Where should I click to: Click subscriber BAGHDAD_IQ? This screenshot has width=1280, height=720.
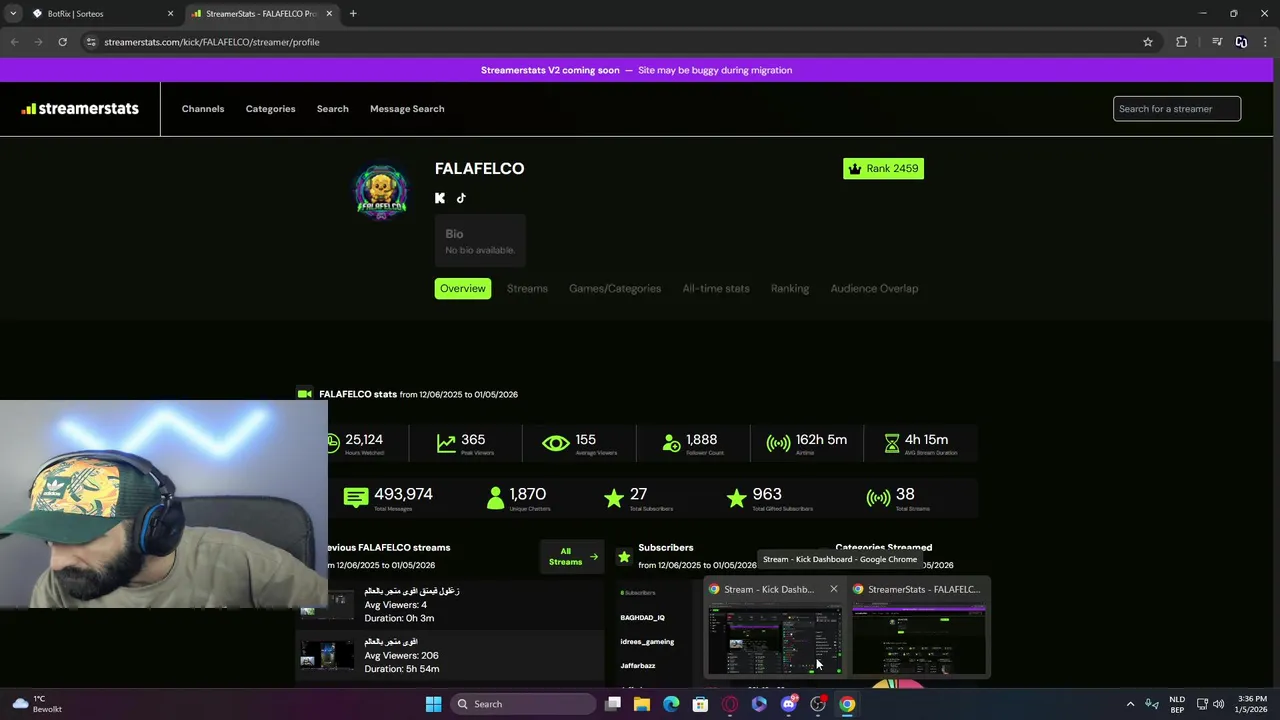pos(642,618)
